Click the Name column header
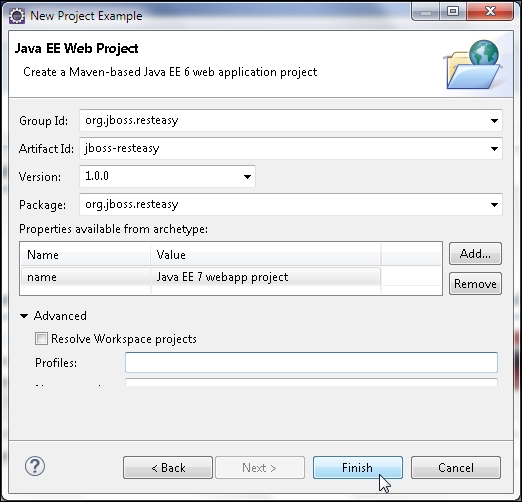 [86, 255]
